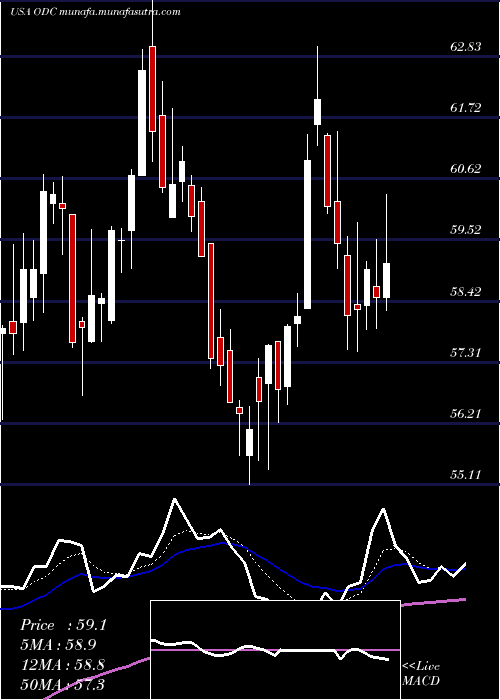Click the 12MA : 58.8 readout

62,665
